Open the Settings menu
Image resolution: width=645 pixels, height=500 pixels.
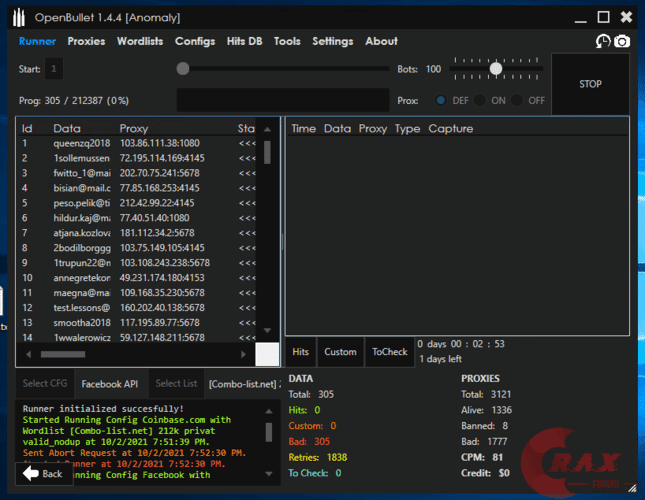(332, 41)
